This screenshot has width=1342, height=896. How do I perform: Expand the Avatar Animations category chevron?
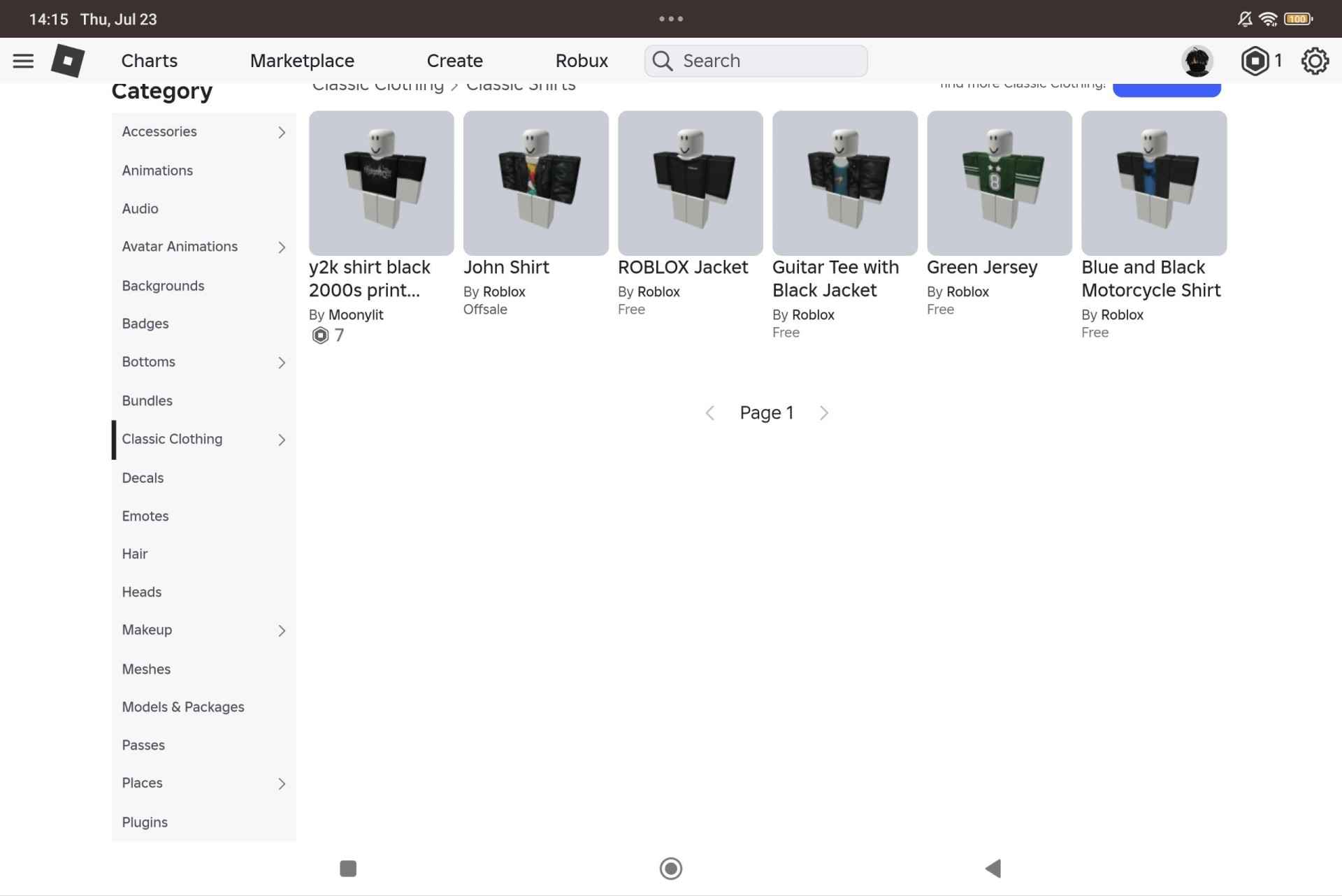pyautogui.click(x=282, y=247)
